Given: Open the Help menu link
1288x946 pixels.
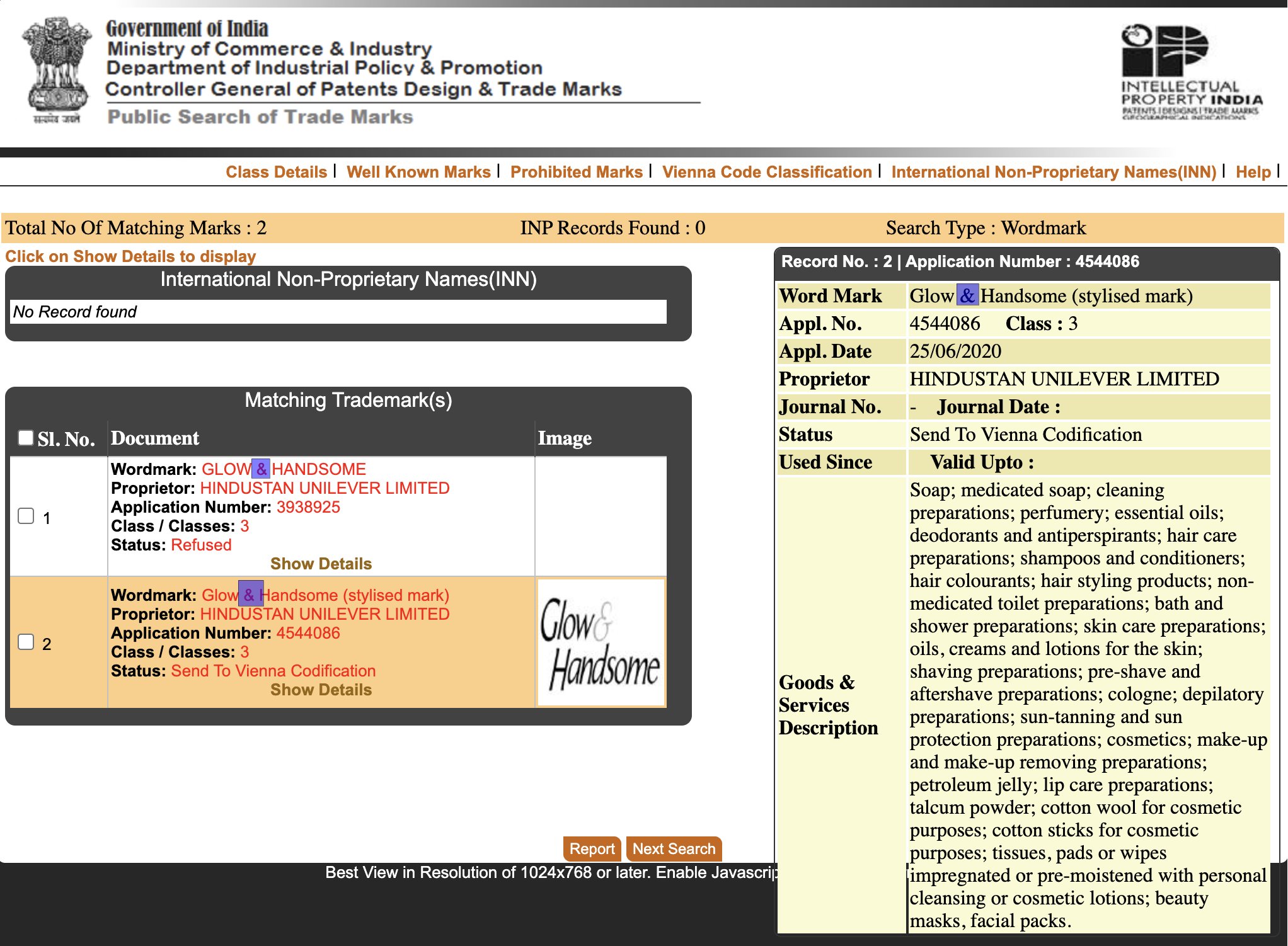Looking at the screenshot, I should click(x=1253, y=172).
